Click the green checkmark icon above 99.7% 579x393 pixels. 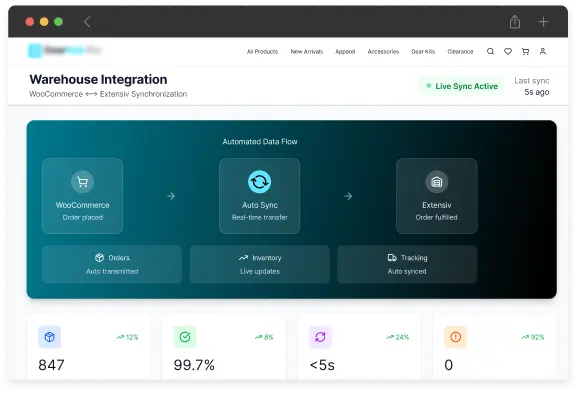tap(185, 337)
